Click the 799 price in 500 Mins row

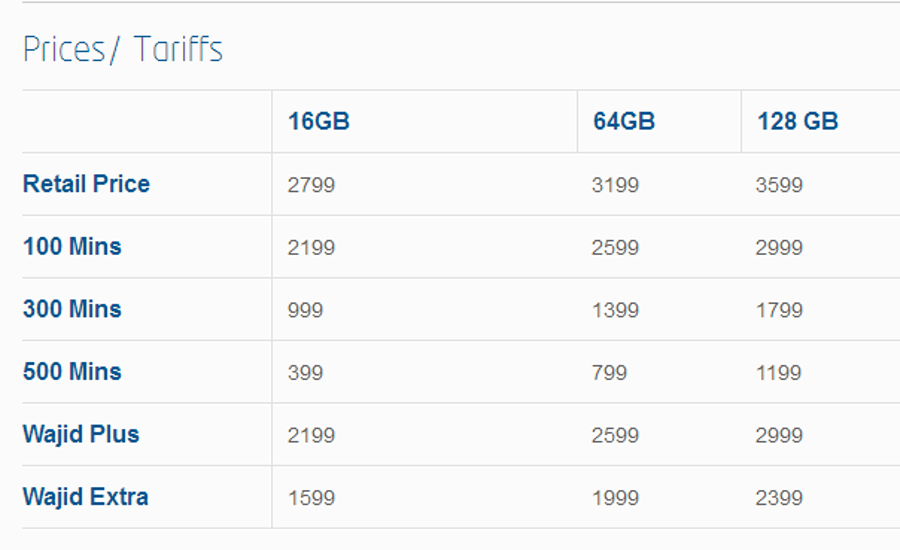click(610, 373)
